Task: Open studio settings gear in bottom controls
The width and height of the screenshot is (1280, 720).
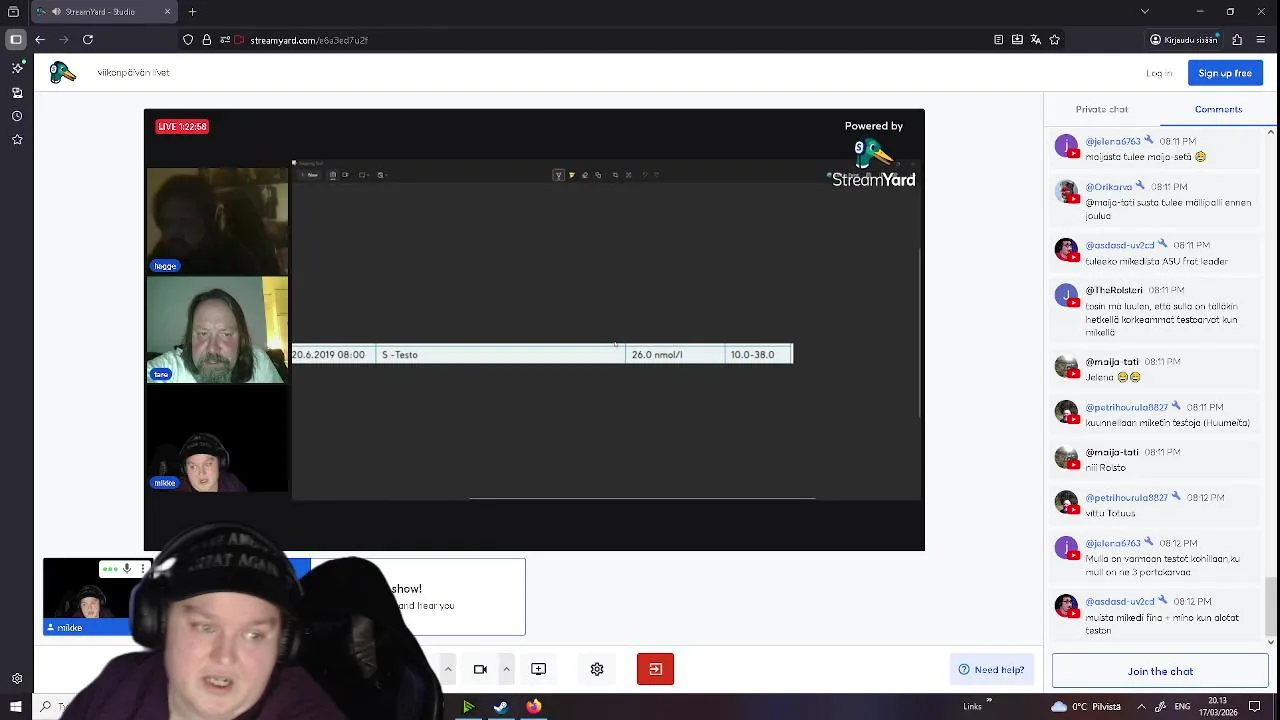Action: tap(597, 669)
